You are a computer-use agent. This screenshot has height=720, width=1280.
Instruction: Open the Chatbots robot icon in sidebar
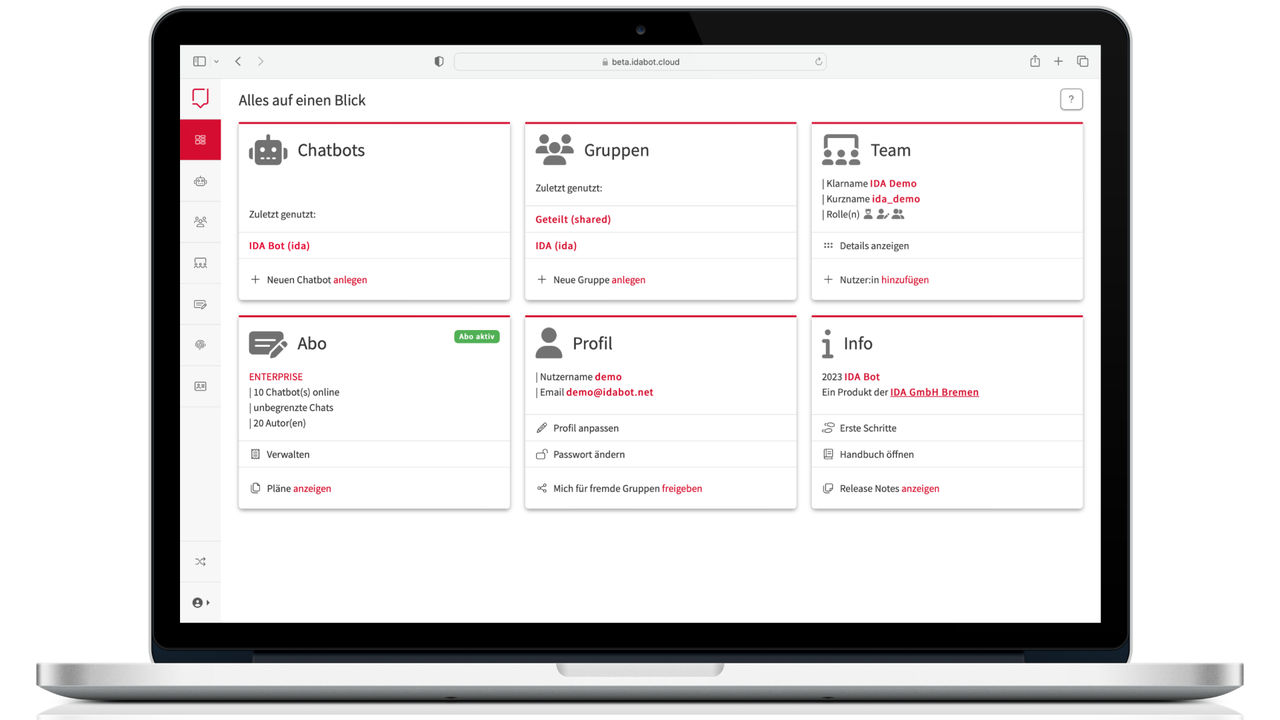[x=200, y=181]
